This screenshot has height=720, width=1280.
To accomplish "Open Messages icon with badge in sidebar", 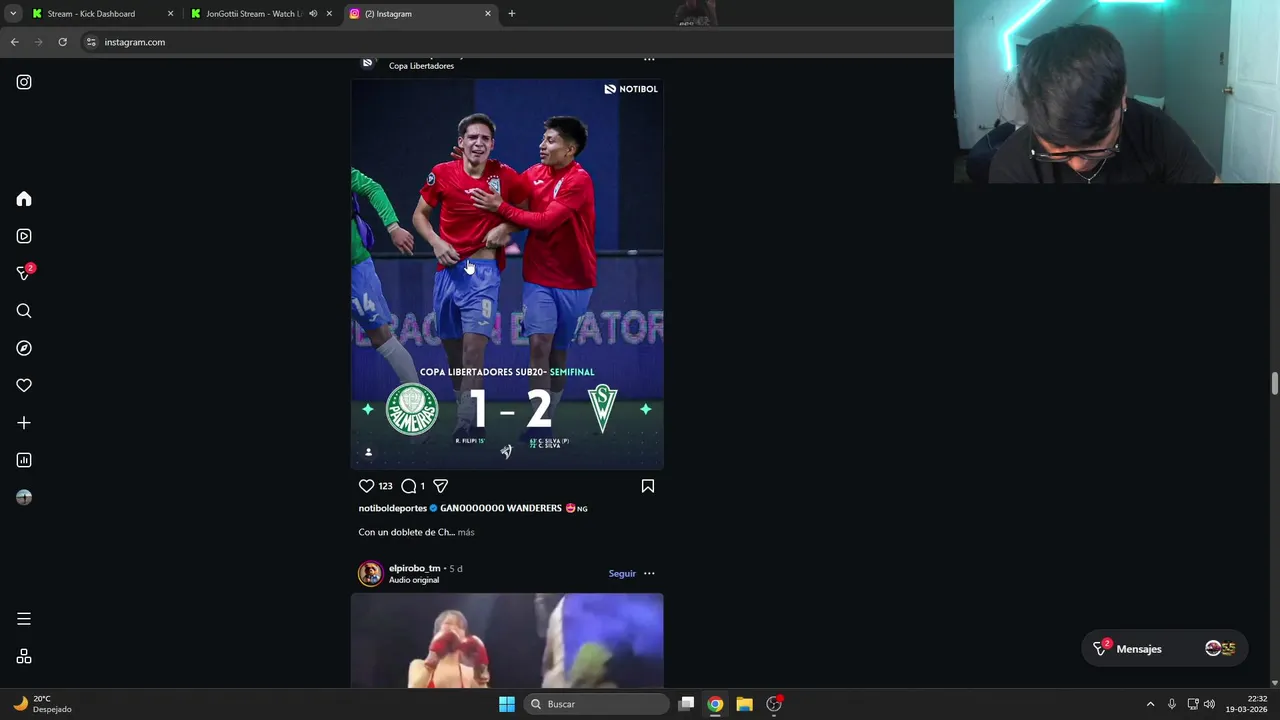I will [24, 273].
